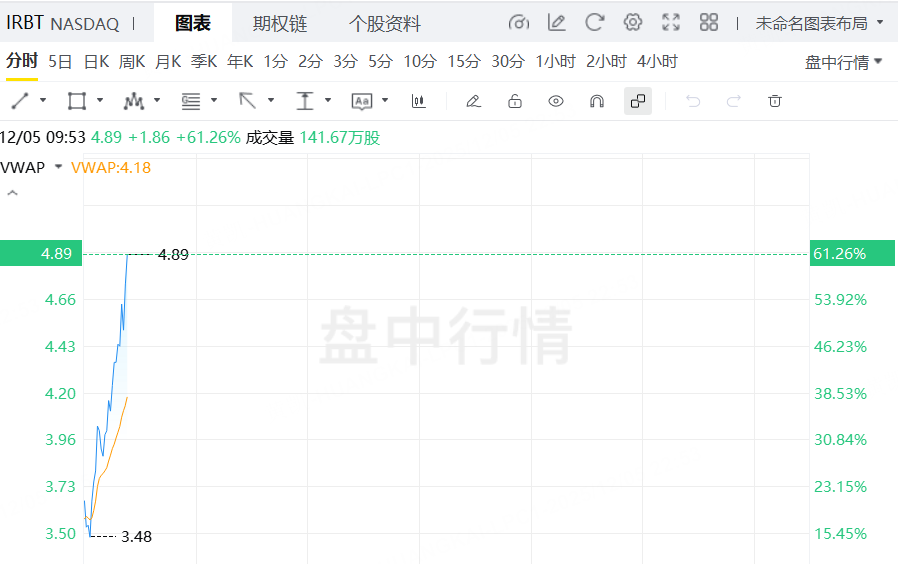Select the Fibonacci lines tool
This screenshot has height=564, width=898.
point(191,101)
